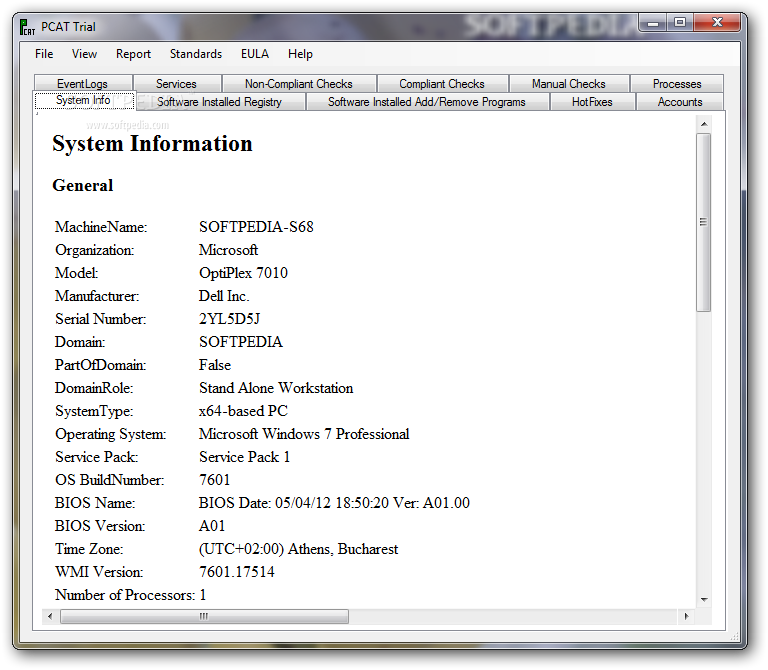Image resolution: width=768 pixels, height=670 pixels.
Task: Open the EULA menu
Action: click(x=255, y=54)
